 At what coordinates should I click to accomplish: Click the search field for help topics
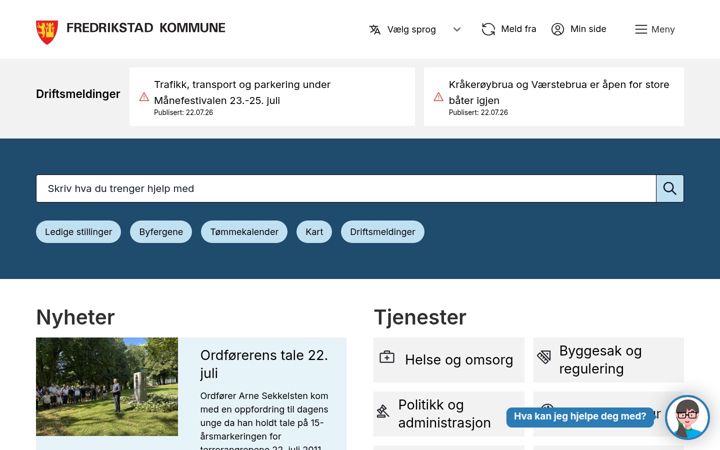click(x=346, y=188)
